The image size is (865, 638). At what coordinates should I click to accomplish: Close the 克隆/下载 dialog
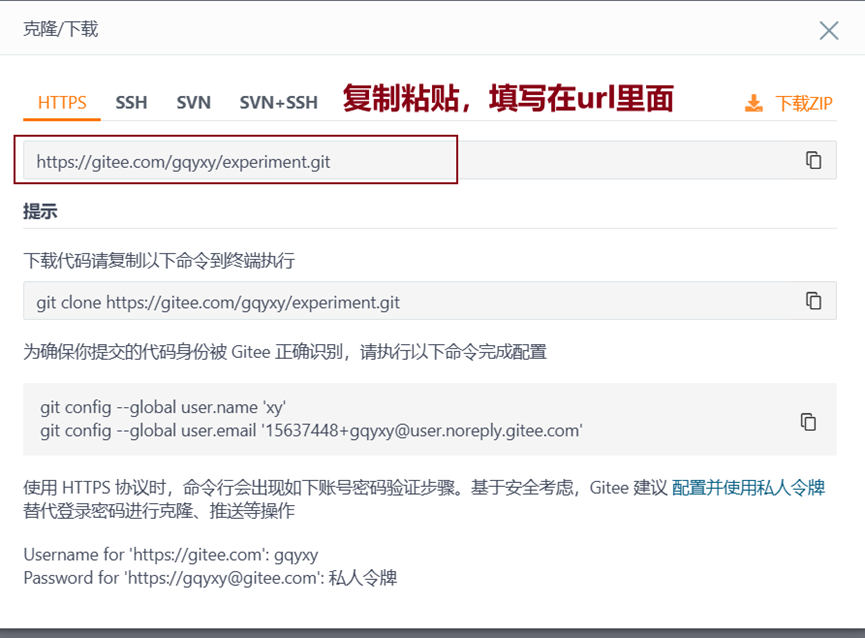tap(829, 30)
